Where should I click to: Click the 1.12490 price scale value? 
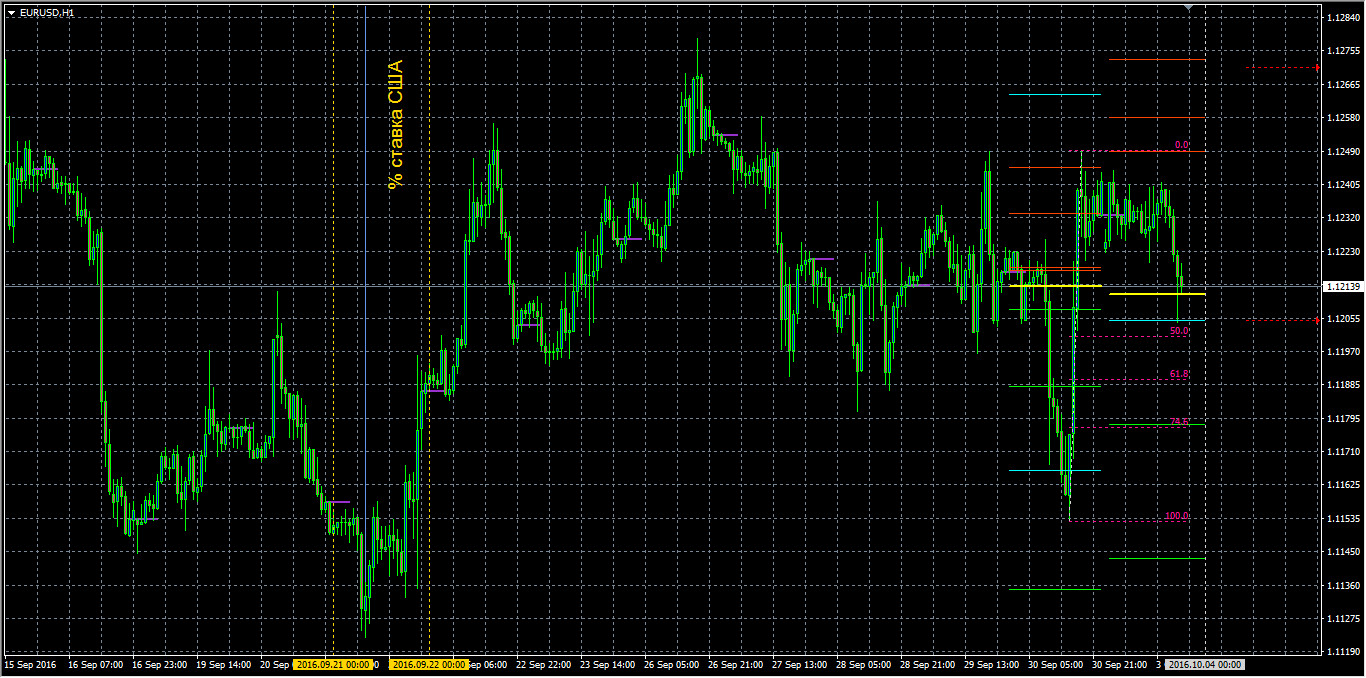(1343, 152)
